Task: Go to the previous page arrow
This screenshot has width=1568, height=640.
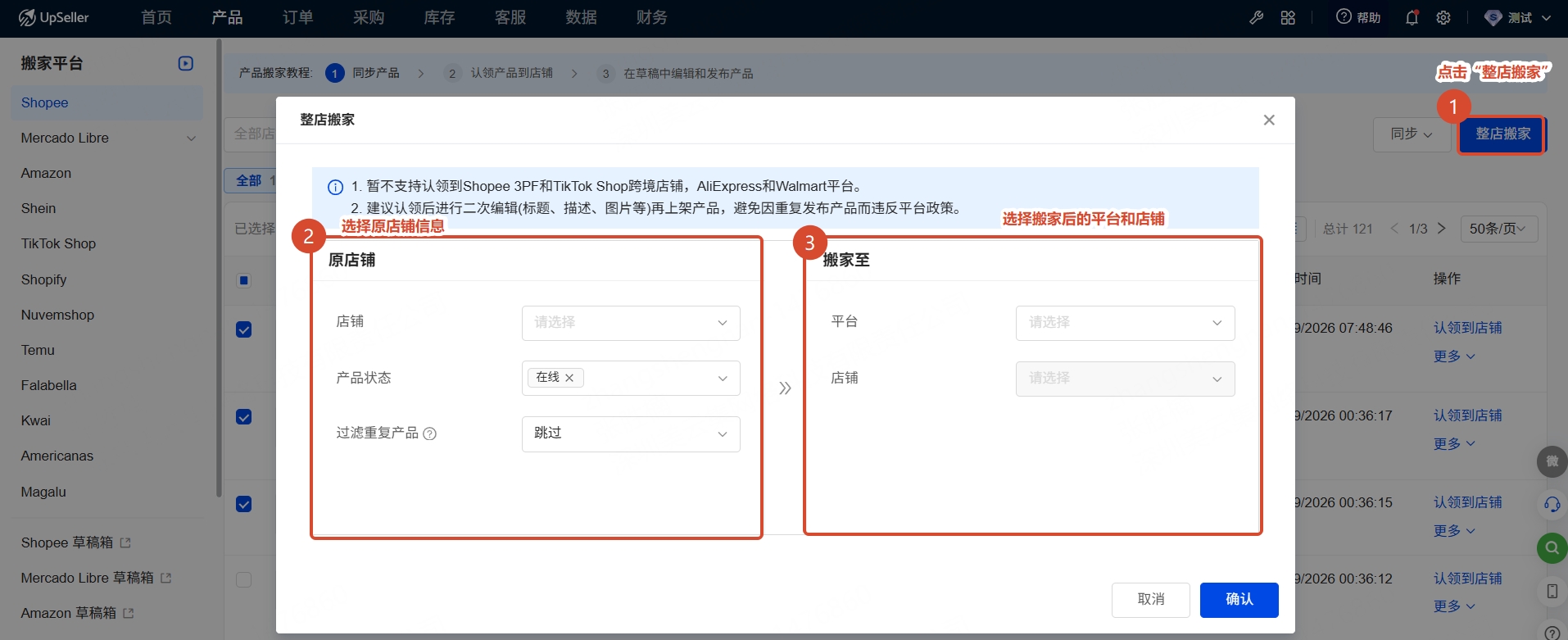Action: (1394, 229)
